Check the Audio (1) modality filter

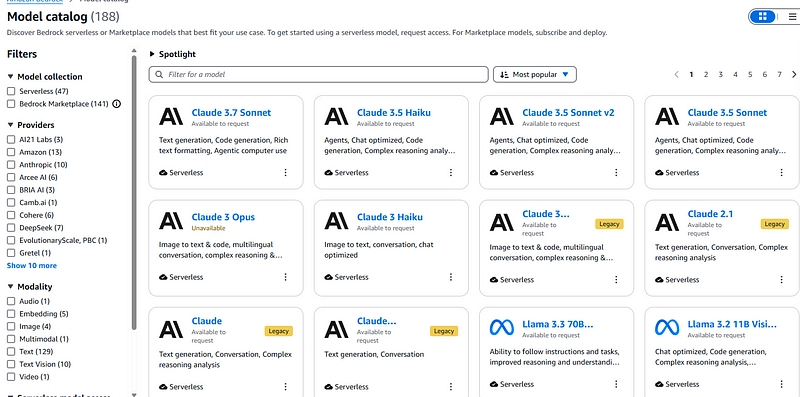click(11, 302)
